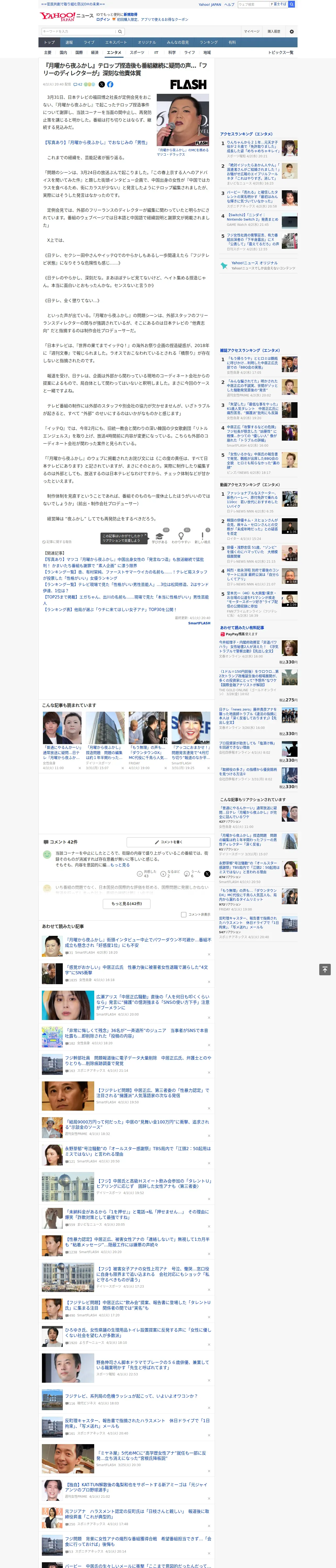React with 学びがある graduation cap icon
The height and width of the screenshot is (1568, 336).
[160, 536]
